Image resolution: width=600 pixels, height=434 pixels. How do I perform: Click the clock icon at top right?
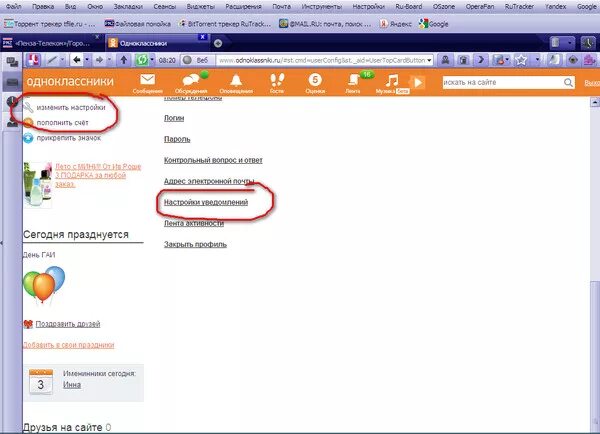(x=587, y=43)
